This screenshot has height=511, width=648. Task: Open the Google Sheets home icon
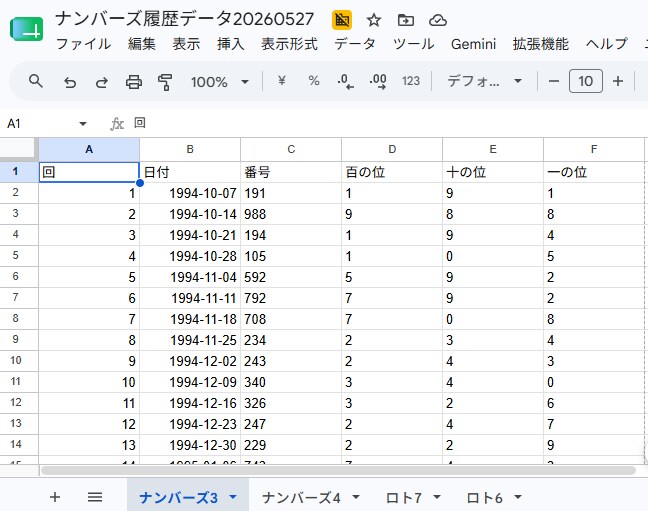click(26, 29)
